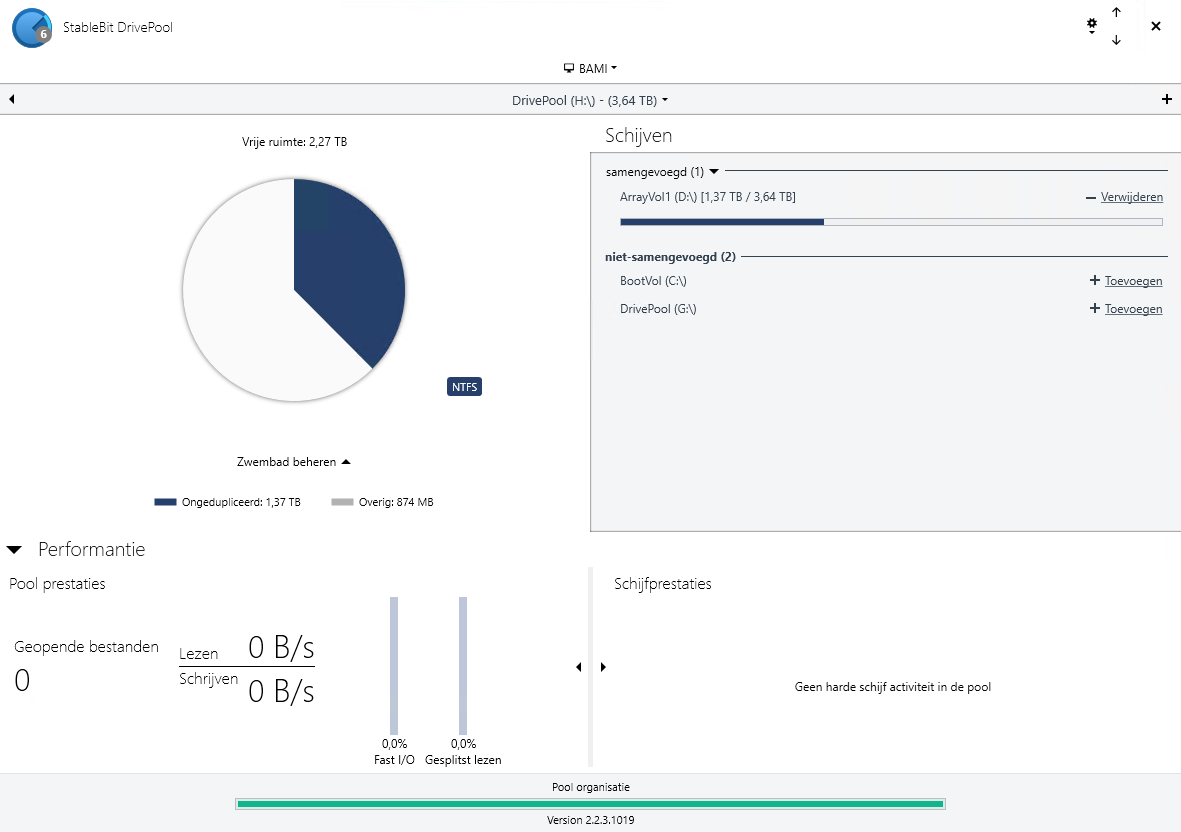
Task: Click the Gesplitst lezen performance bar
Action: click(462, 666)
